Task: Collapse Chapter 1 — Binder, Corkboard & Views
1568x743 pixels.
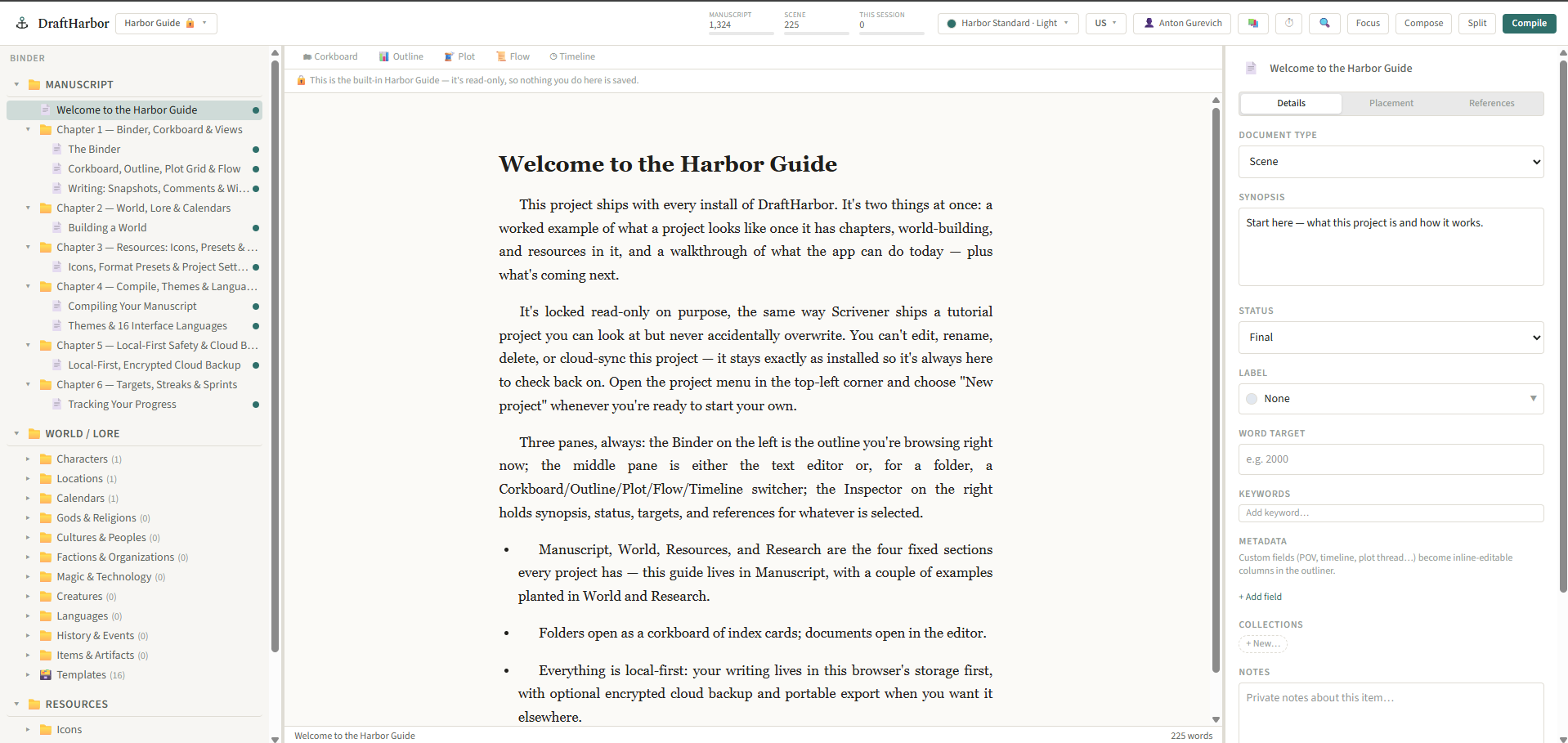Action: tap(28, 129)
